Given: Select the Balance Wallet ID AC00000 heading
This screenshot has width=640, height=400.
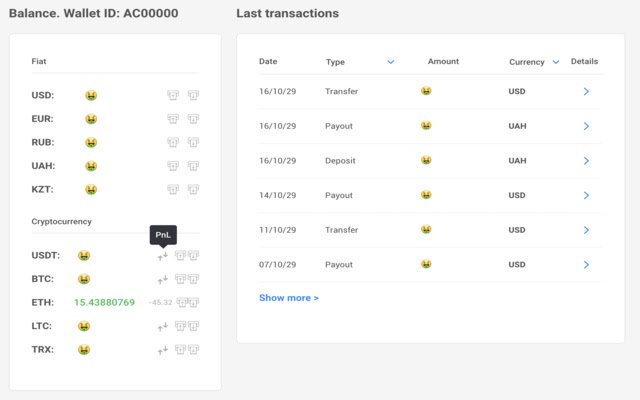Looking at the screenshot, I should click(93, 13).
